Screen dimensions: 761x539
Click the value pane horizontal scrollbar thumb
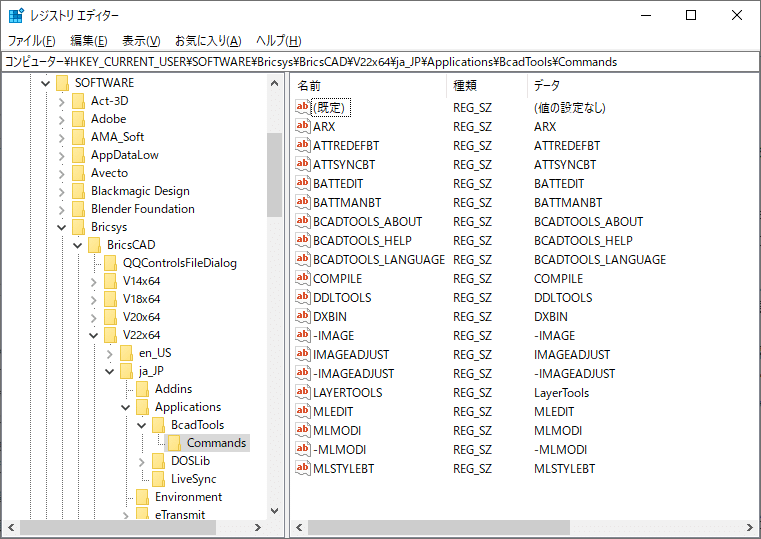tap(439, 527)
